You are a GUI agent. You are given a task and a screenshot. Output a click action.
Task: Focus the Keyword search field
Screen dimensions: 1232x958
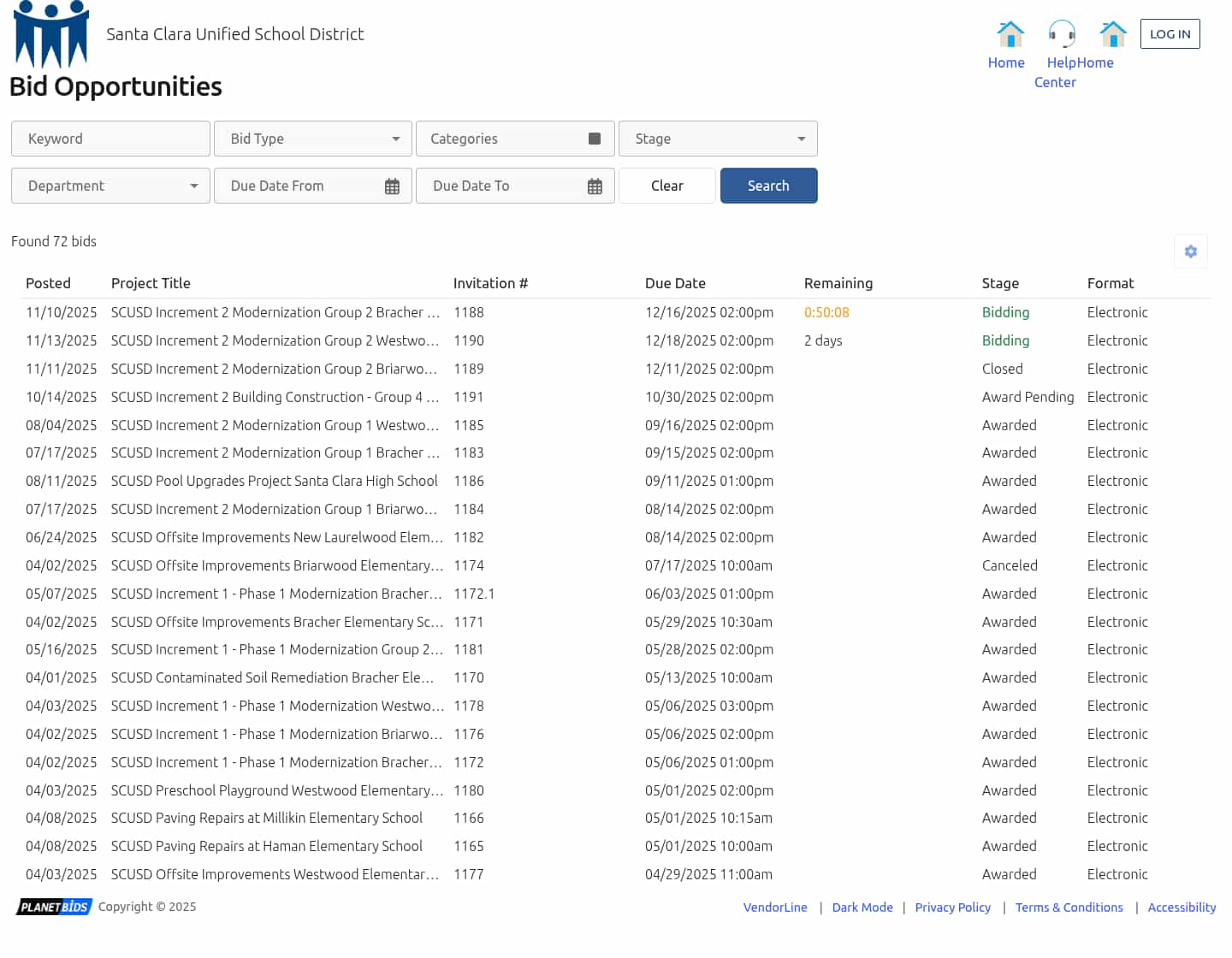click(x=110, y=139)
